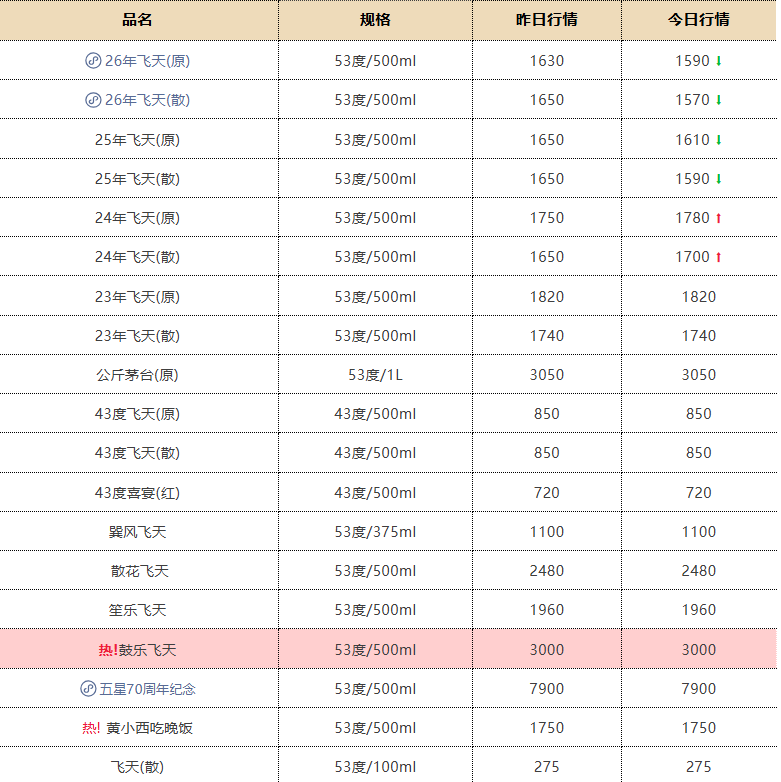781x782 pixels.
Task: Click the 昨日行情 column header
Action: [547, 19]
